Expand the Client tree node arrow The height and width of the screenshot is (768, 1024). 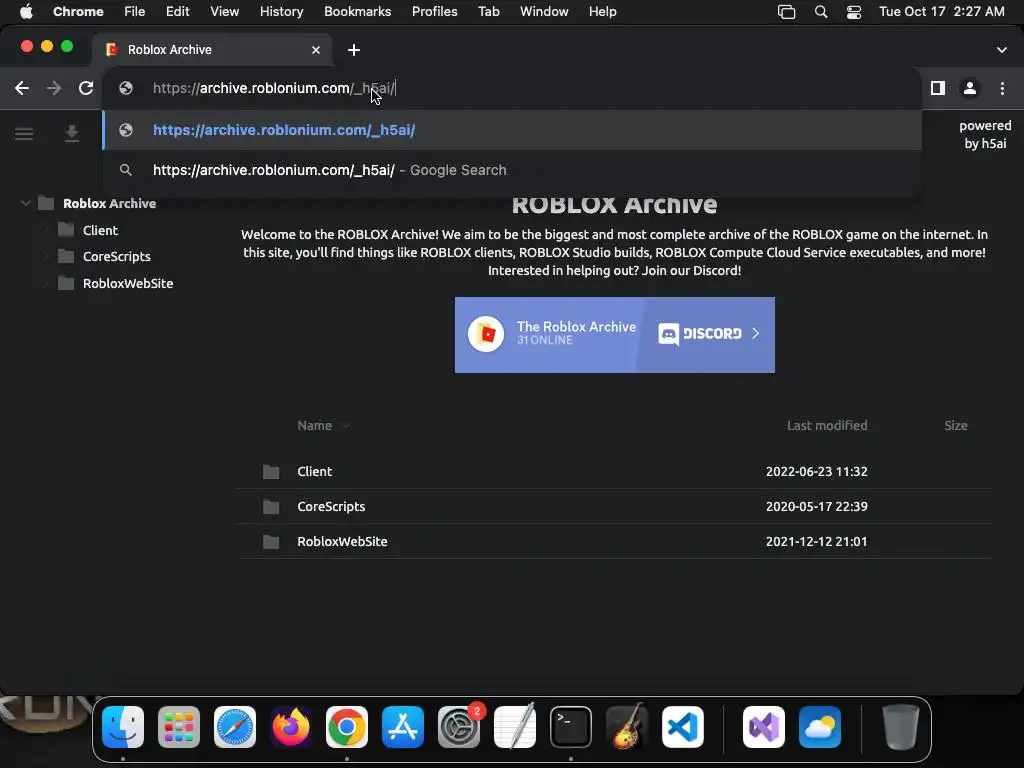[x=46, y=230]
